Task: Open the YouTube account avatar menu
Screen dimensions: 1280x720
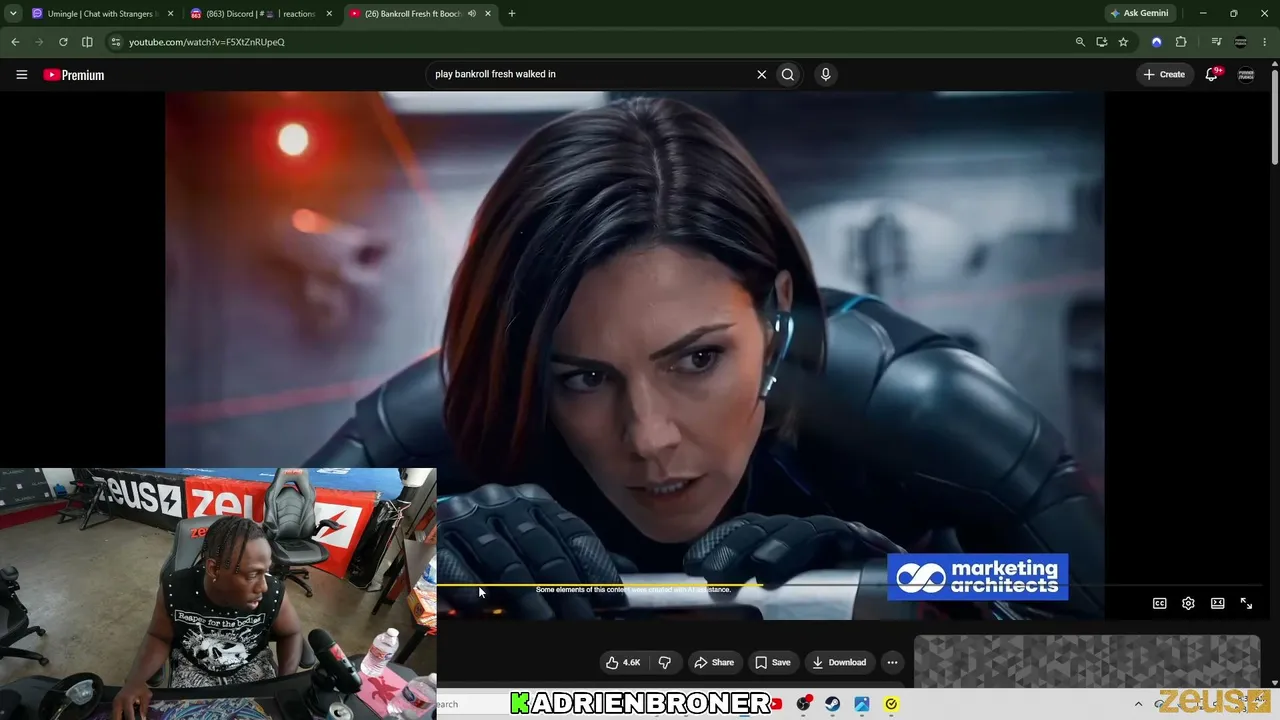Action: (x=1246, y=74)
